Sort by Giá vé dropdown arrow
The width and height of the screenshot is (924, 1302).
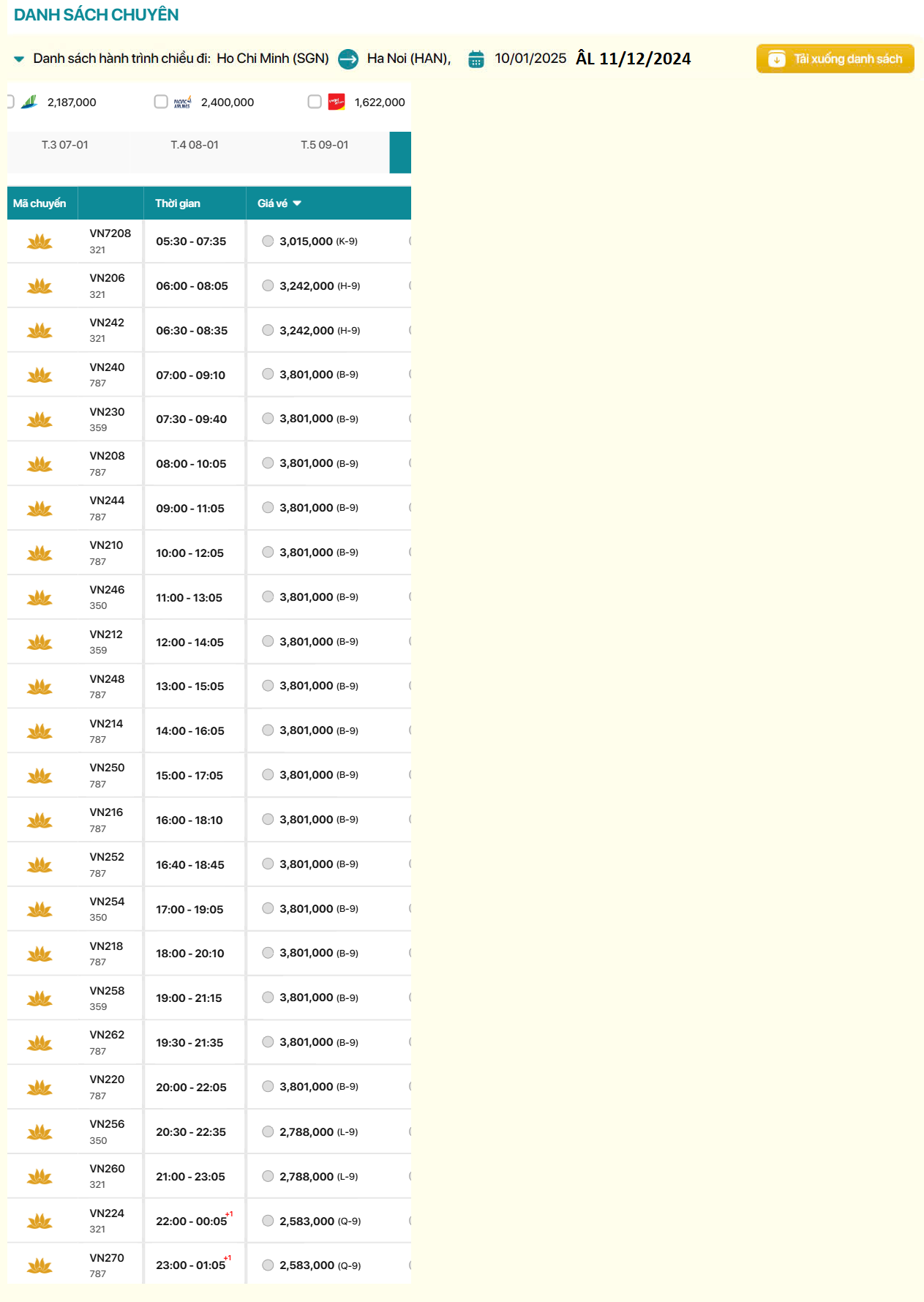(297, 203)
